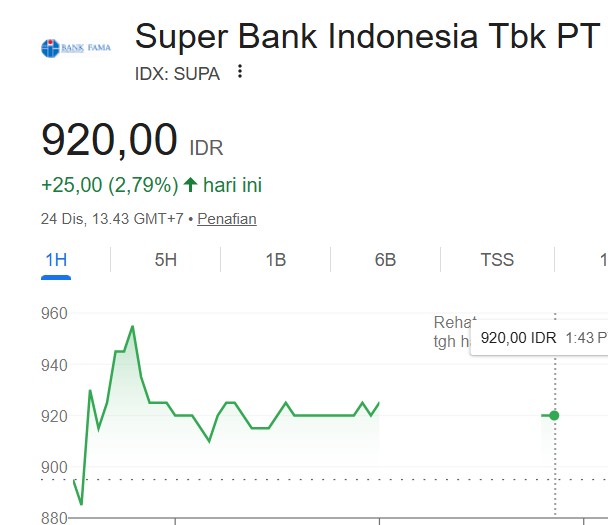Click the large 920,00 price

pos(109,139)
